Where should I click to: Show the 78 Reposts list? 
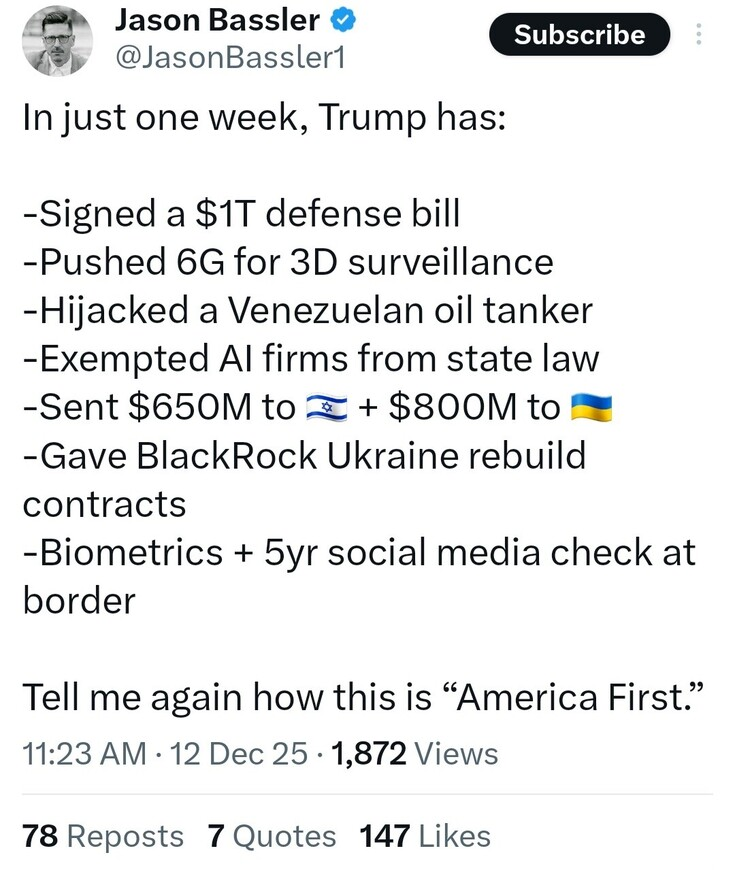pos(103,835)
